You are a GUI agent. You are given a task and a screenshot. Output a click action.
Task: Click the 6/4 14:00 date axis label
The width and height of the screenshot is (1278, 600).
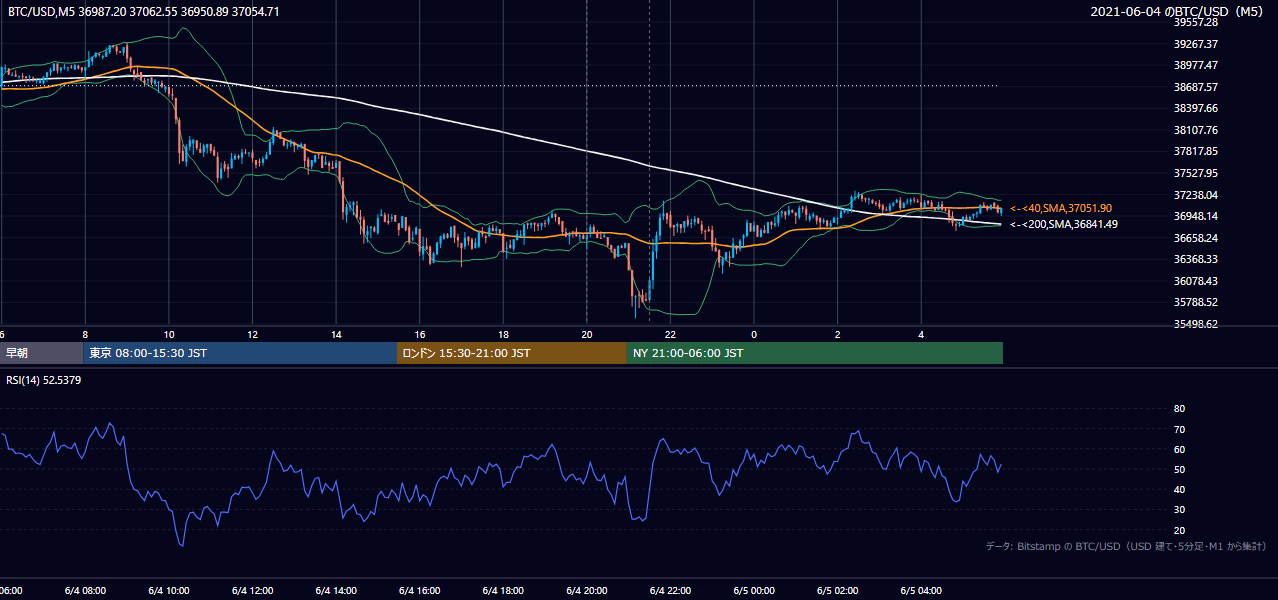336,591
